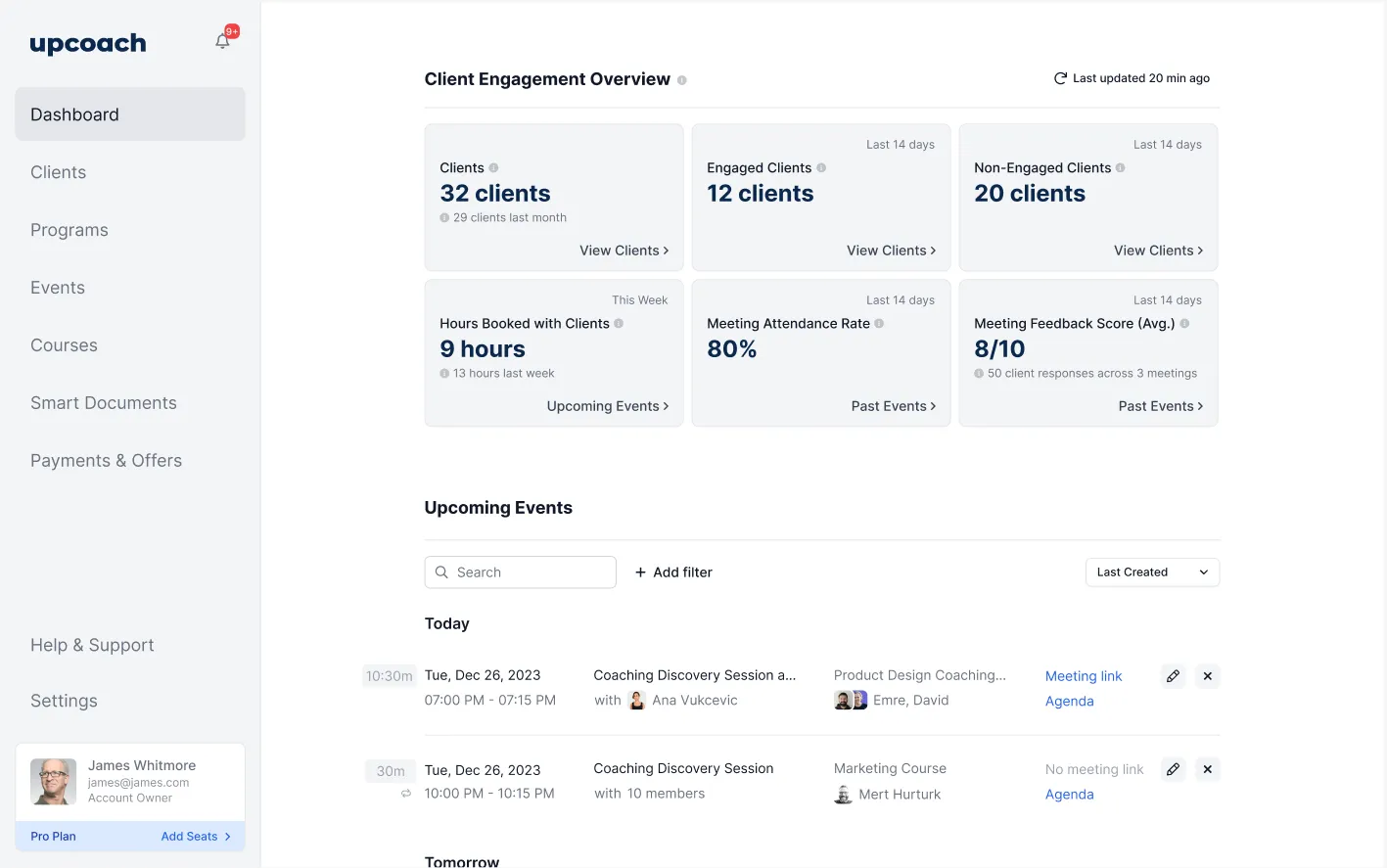The width and height of the screenshot is (1387, 868).
Task: Click View Clients under Engaged Clients
Action: point(890,250)
